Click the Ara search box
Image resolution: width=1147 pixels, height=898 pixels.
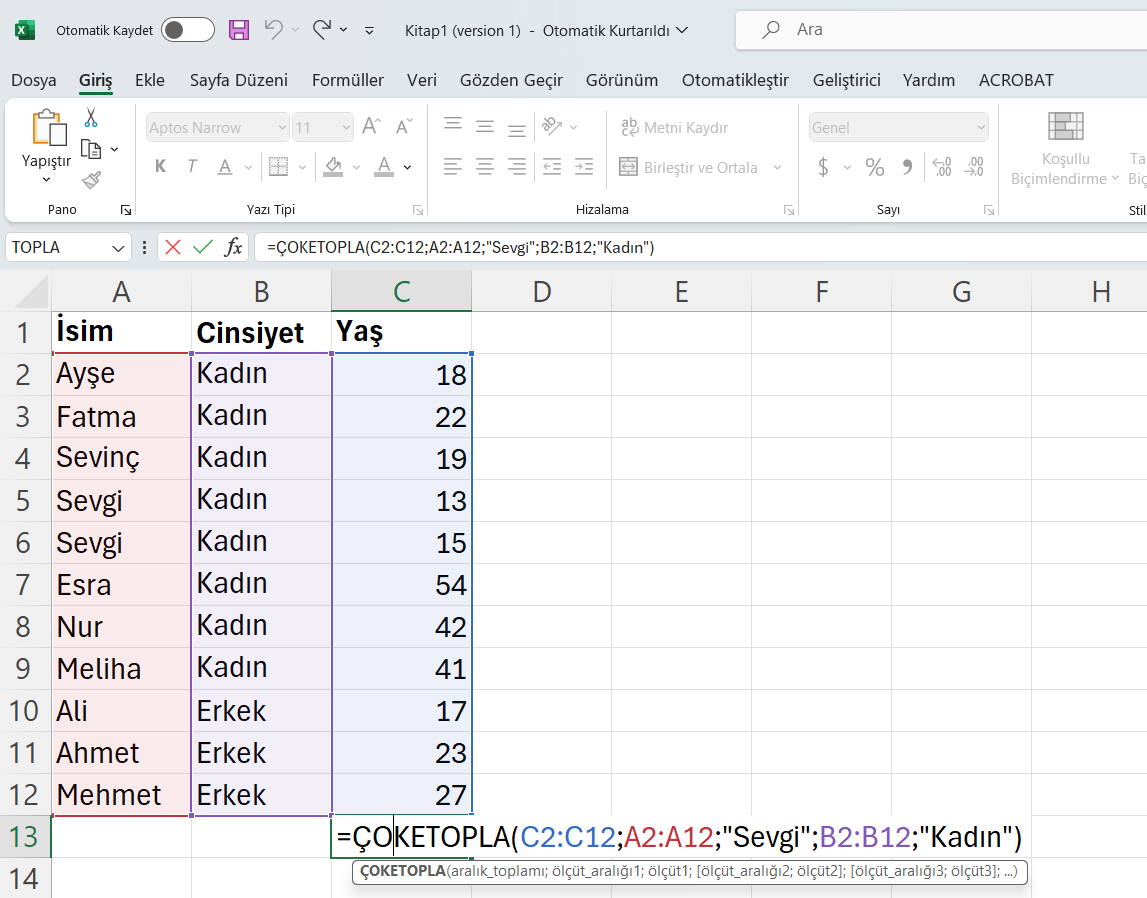pyautogui.click(x=941, y=30)
